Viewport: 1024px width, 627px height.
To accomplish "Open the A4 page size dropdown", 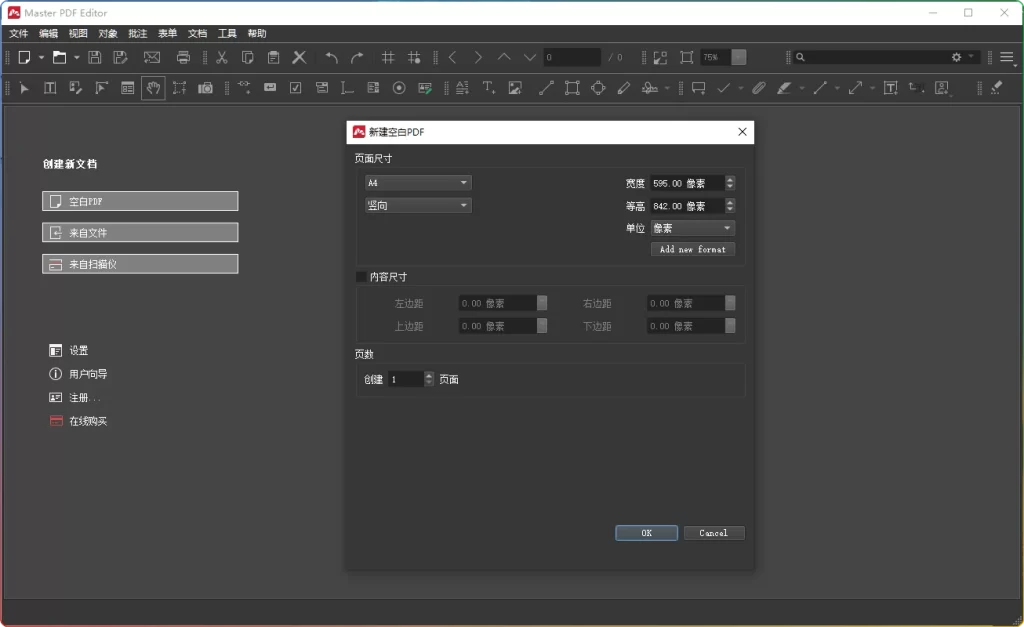I will tap(418, 182).
